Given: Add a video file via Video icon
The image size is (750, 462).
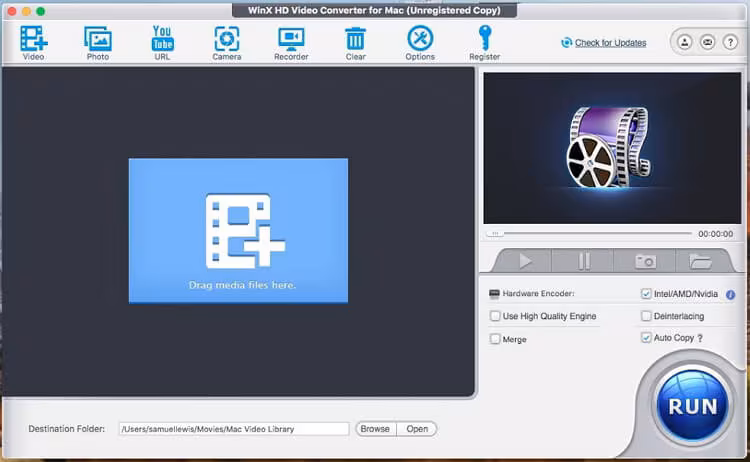Looking at the screenshot, I should 33,43.
